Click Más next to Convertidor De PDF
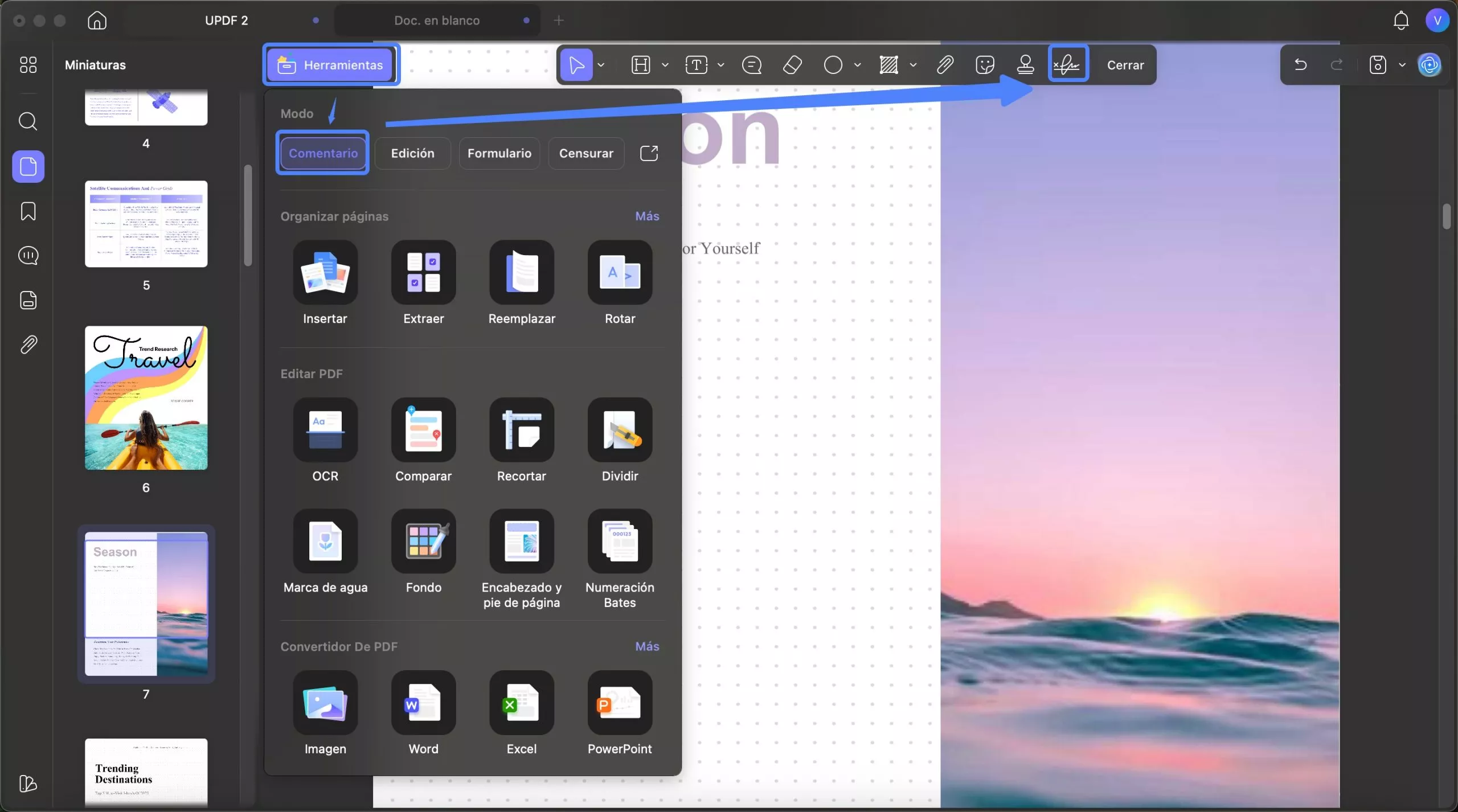Screen dimensions: 1458x812 pyautogui.click(x=647, y=647)
